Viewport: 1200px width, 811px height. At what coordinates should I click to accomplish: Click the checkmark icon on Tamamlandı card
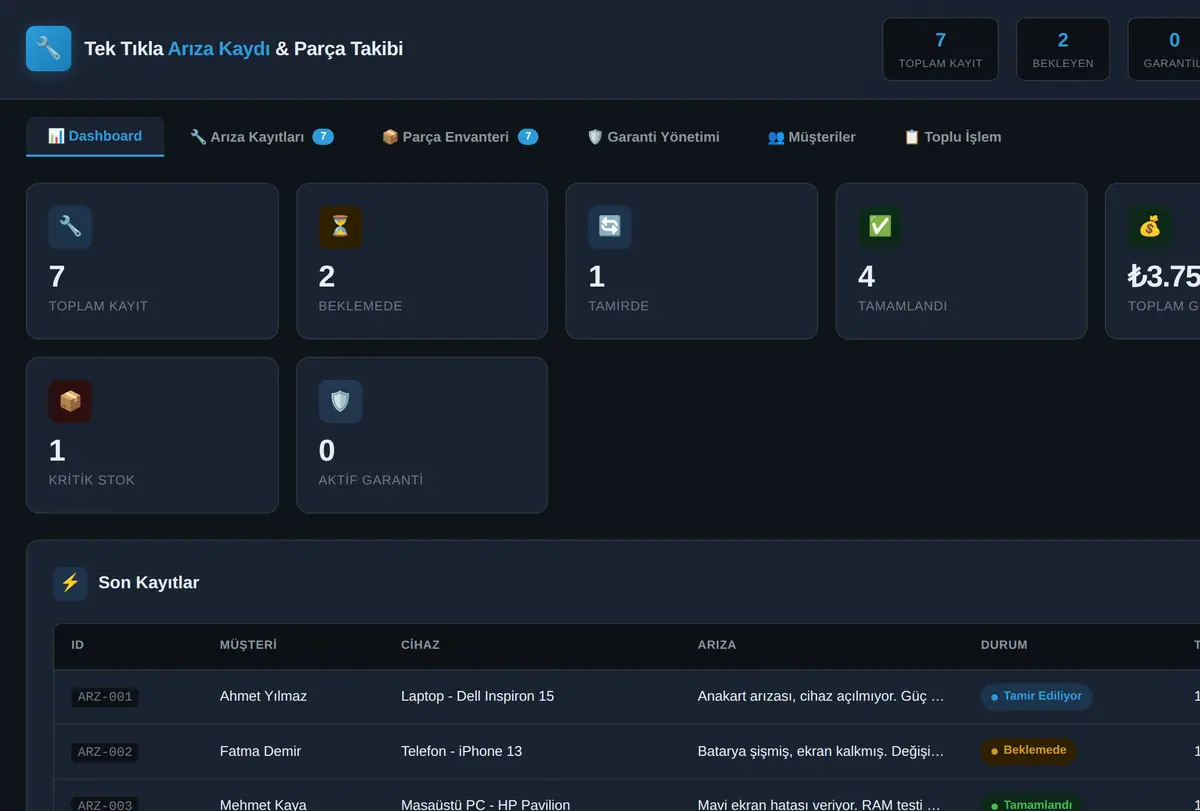[880, 227]
